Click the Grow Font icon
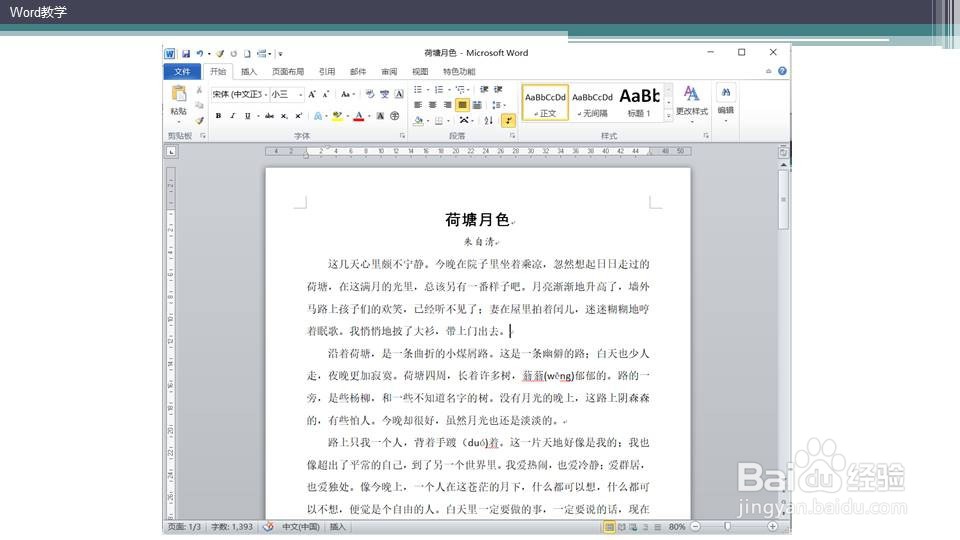 pyautogui.click(x=312, y=94)
